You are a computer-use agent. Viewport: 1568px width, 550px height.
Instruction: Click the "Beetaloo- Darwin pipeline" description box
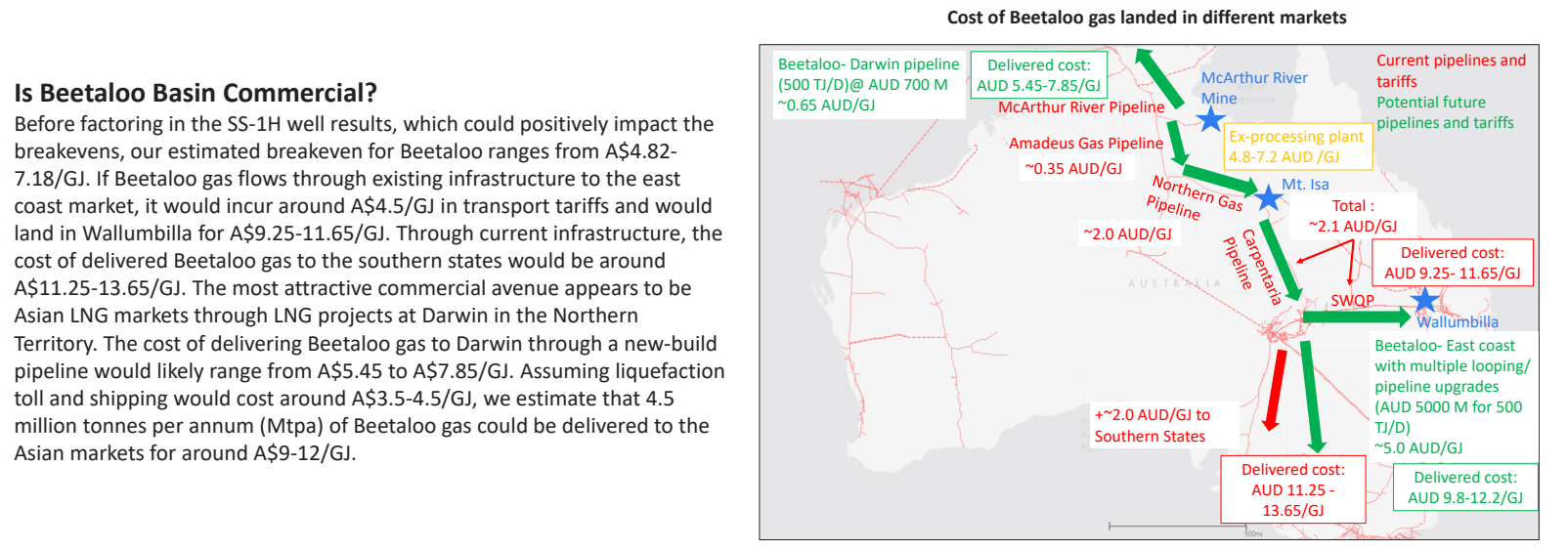(x=868, y=84)
